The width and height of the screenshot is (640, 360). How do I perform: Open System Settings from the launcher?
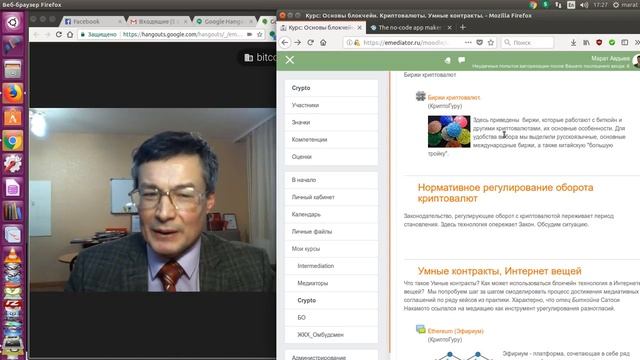[x=13, y=164]
